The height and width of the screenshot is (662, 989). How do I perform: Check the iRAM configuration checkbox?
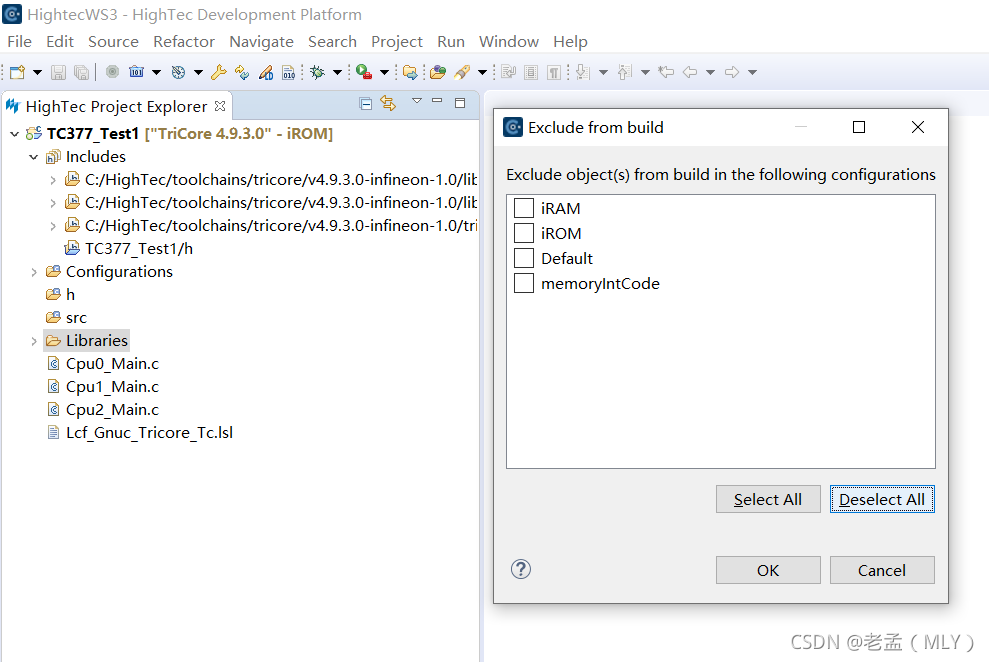point(524,208)
